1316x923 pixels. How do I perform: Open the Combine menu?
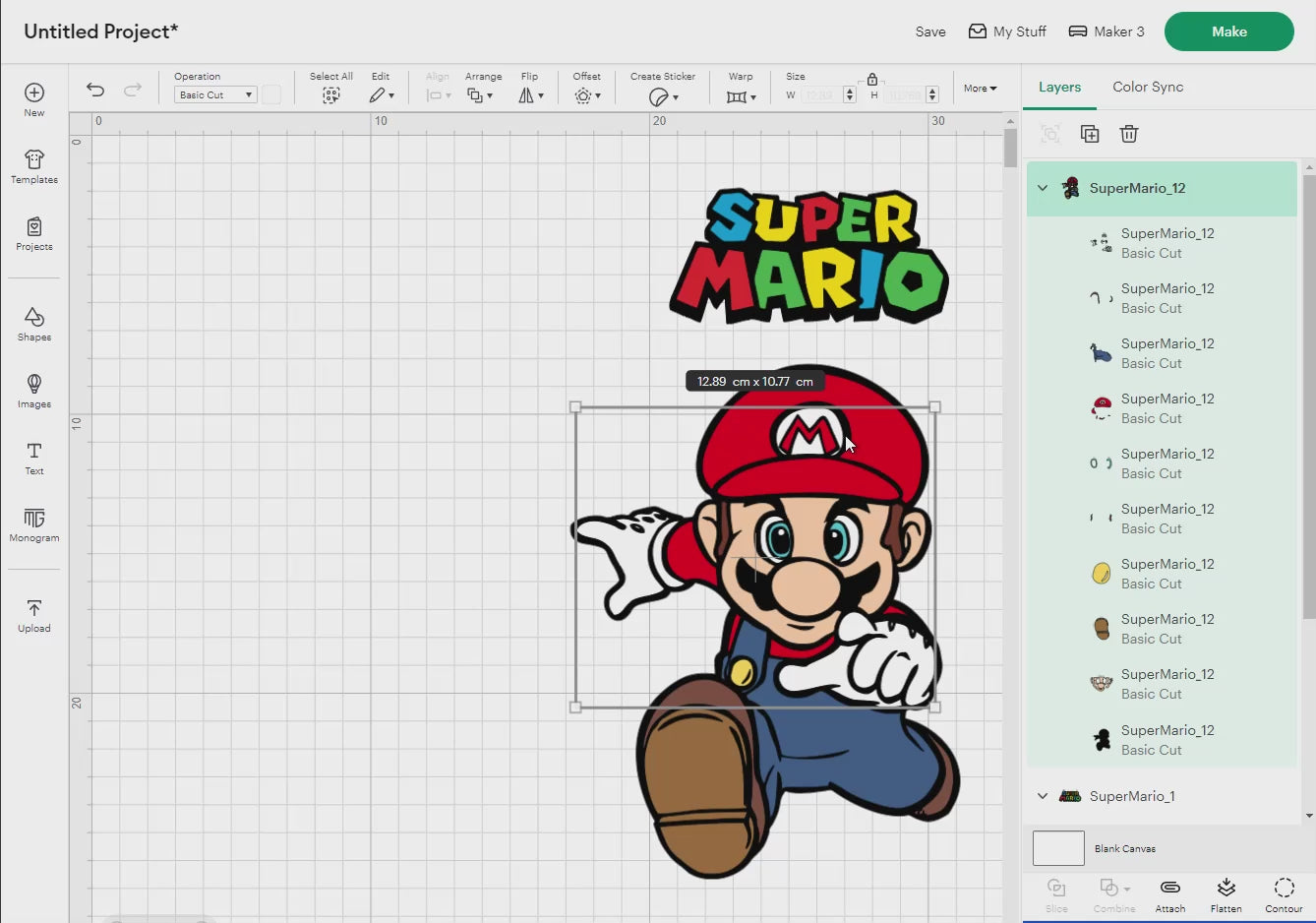(x=1114, y=894)
